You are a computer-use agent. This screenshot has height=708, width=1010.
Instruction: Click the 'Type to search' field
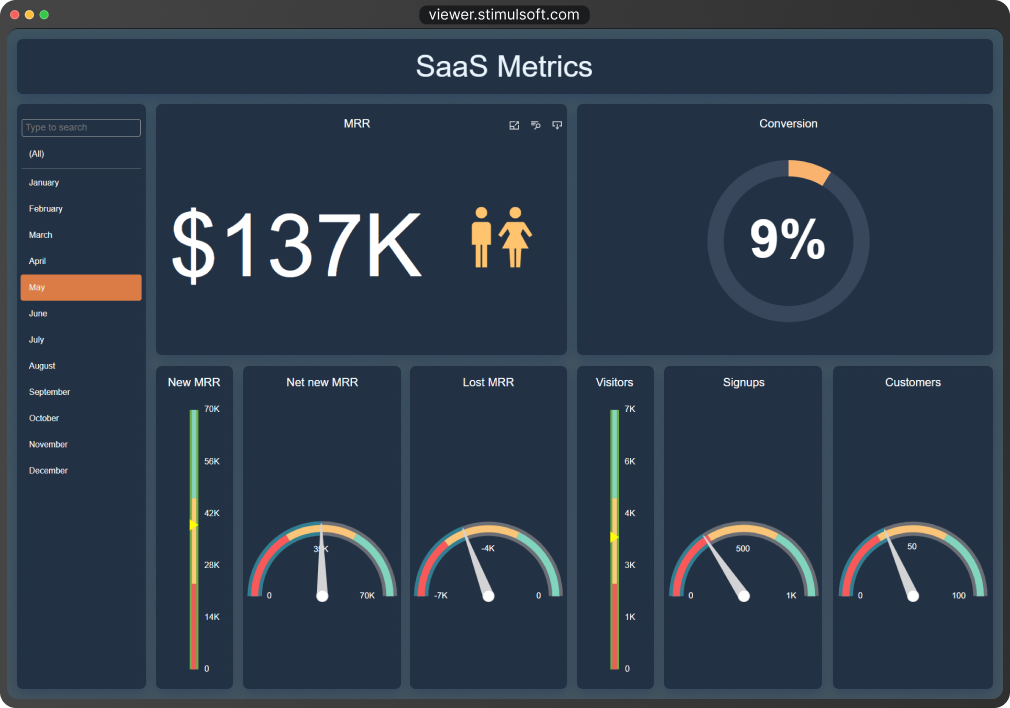click(x=81, y=128)
